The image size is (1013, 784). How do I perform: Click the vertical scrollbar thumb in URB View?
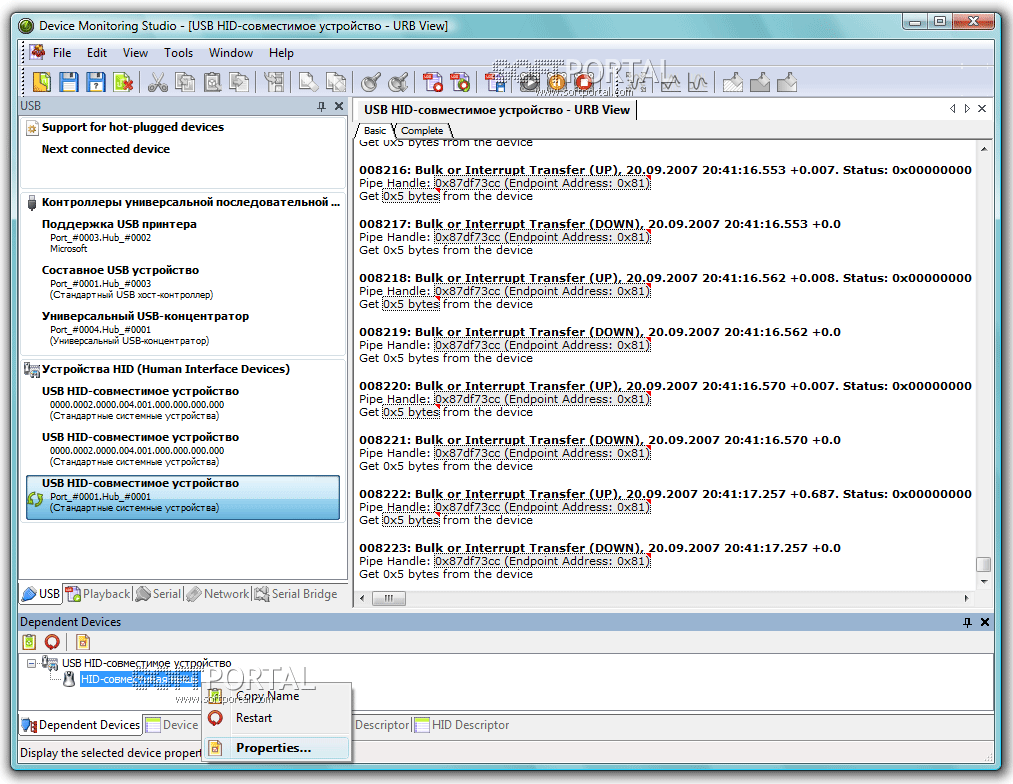983,564
